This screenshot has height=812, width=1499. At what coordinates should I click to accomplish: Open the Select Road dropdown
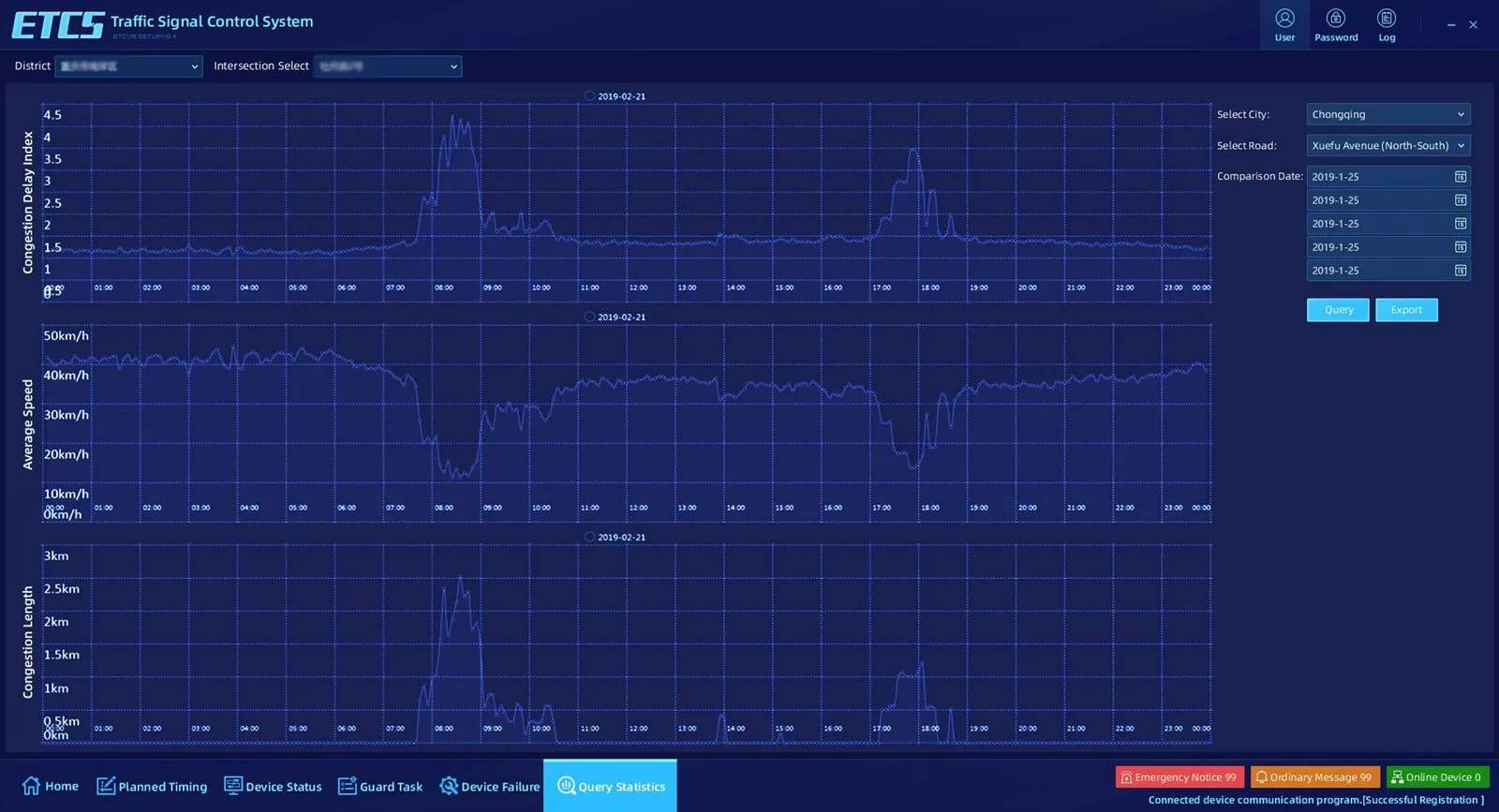coord(1388,145)
